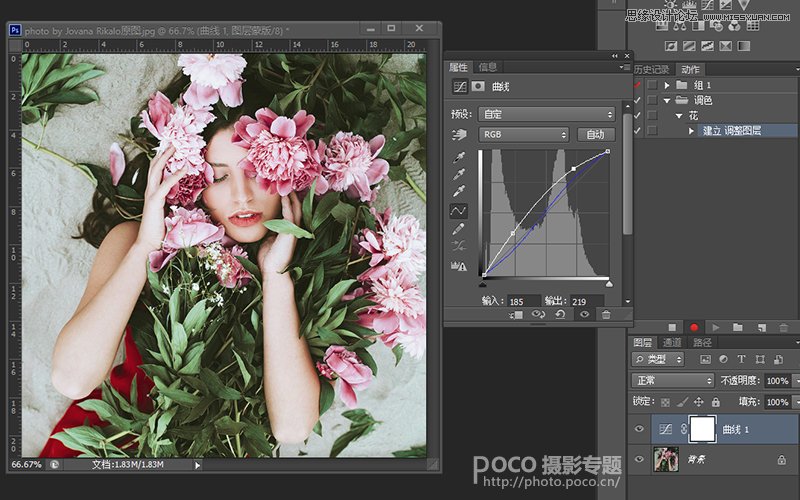Viewport: 800px width, 500px height.
Task: Open the 类型 layer filter dropdown
Action: tap(658, 359)
